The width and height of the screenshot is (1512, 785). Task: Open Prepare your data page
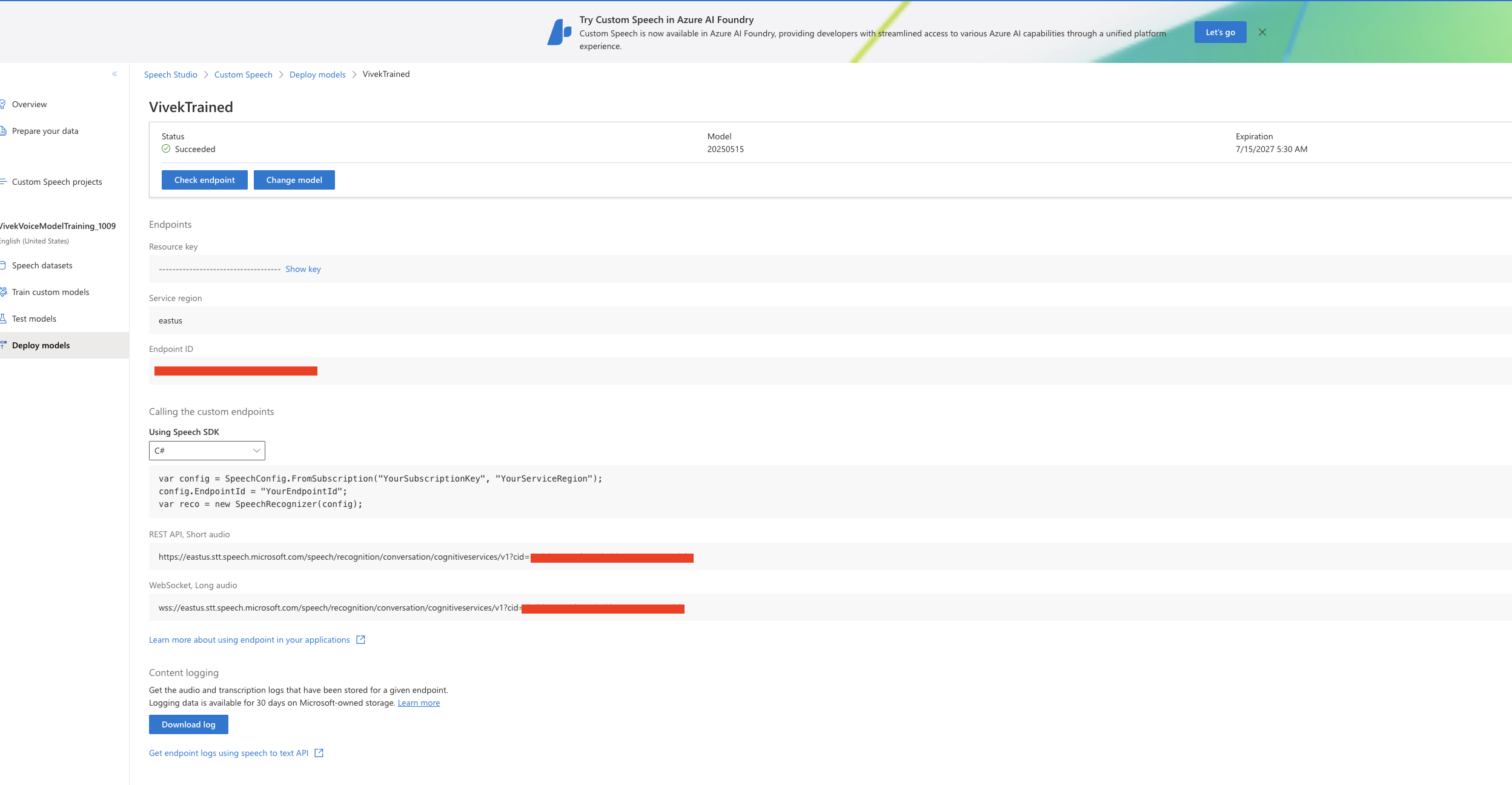pyautogui.click(x=45, y=131)
